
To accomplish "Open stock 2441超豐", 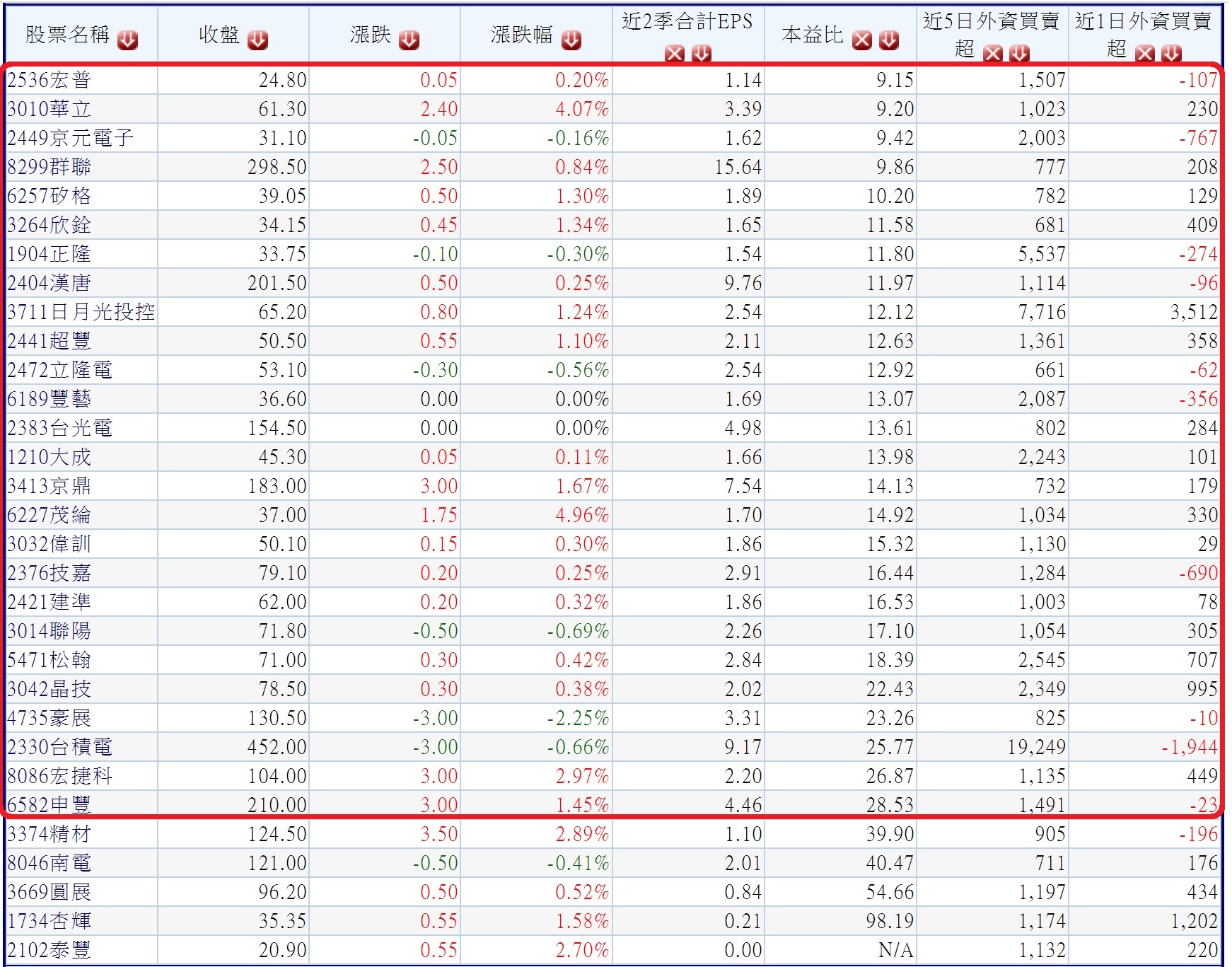I will point(50,341).
